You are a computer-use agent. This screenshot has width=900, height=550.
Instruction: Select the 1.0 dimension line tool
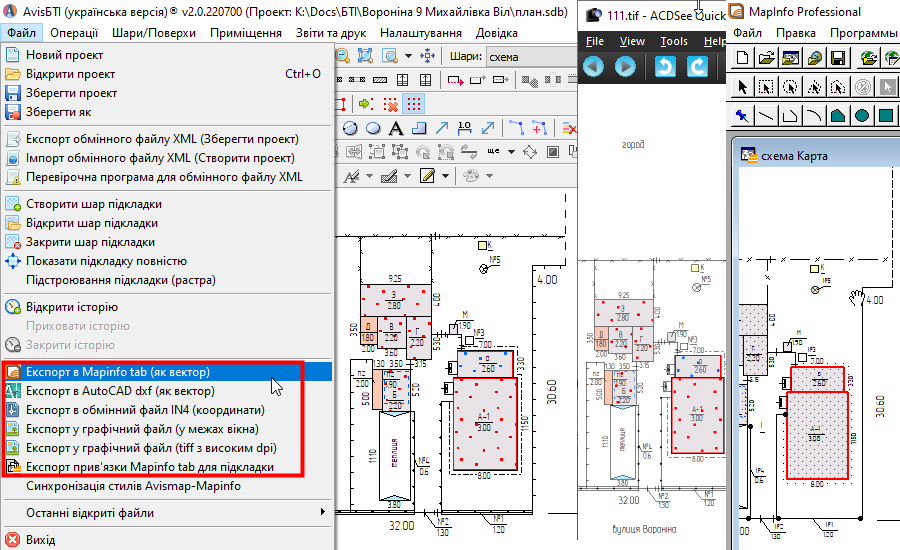pos(465,129)
